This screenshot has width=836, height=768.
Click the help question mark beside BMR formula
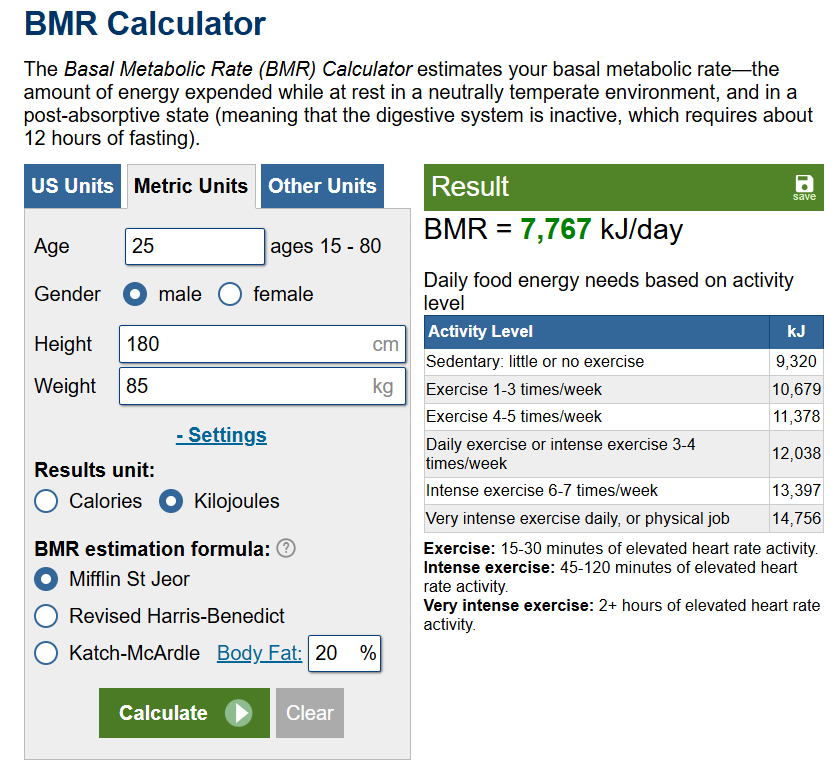coord(286,548)
